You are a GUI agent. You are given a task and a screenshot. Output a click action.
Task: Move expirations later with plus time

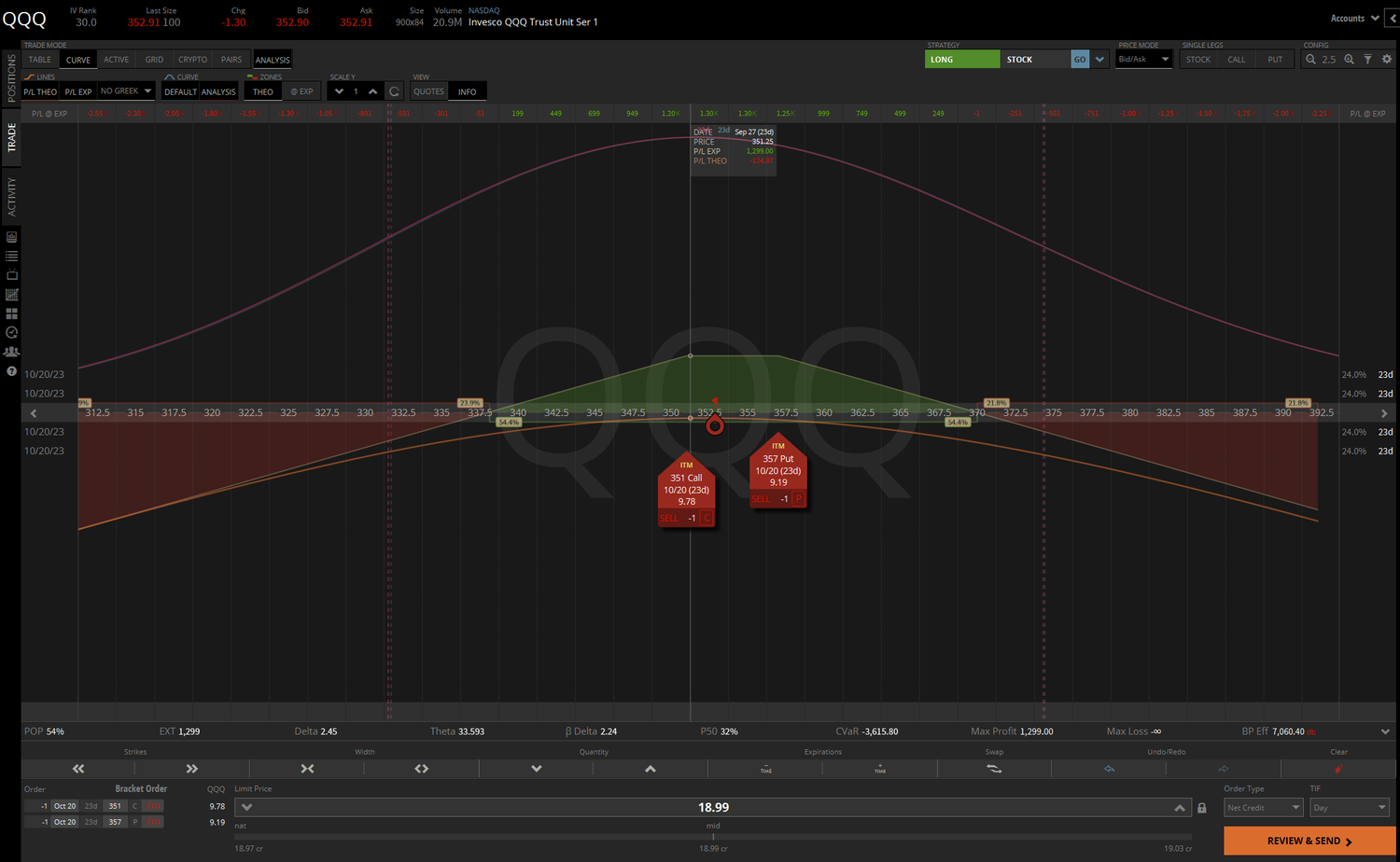pos(880,769)
